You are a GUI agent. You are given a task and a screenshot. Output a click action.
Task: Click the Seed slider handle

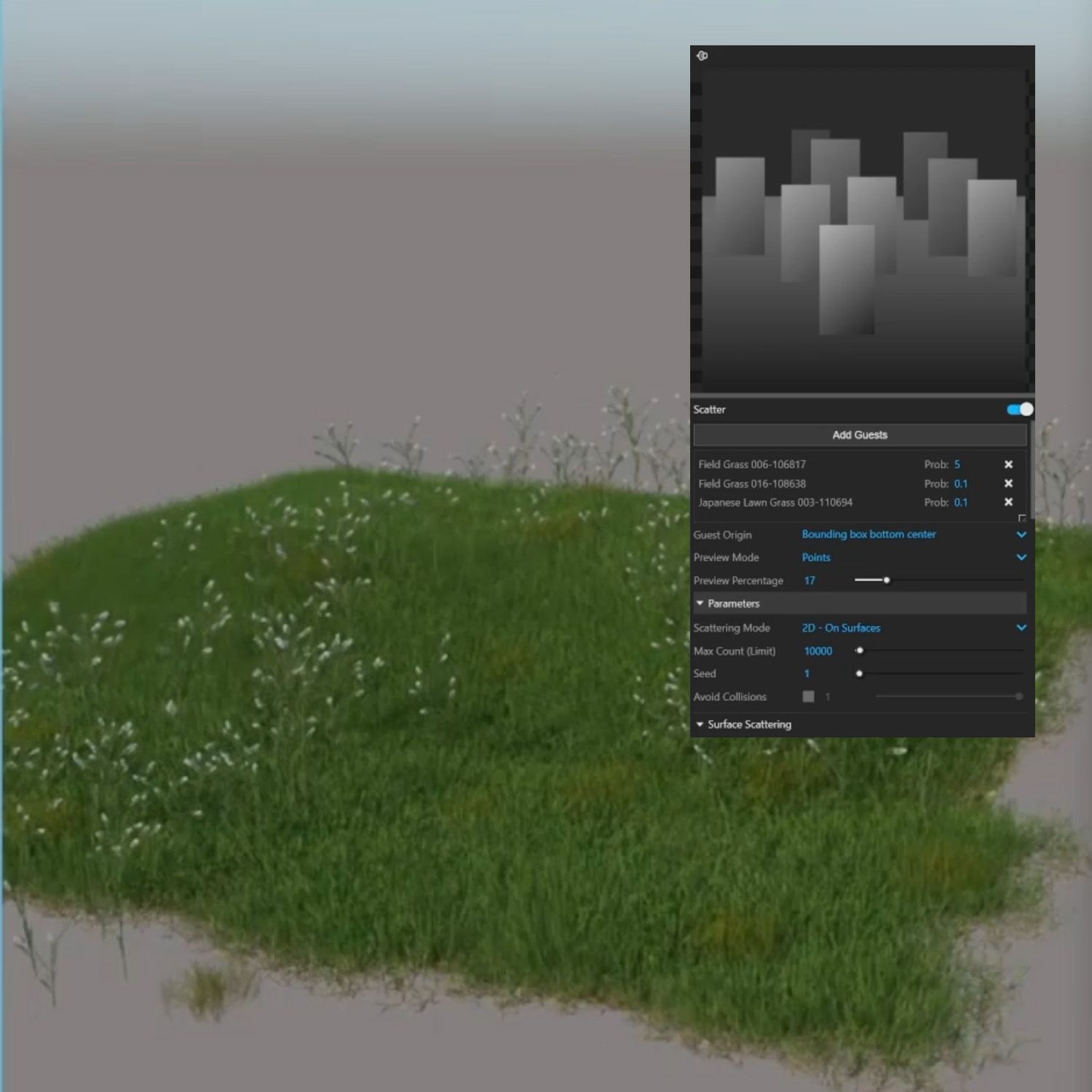click(860, 673)
